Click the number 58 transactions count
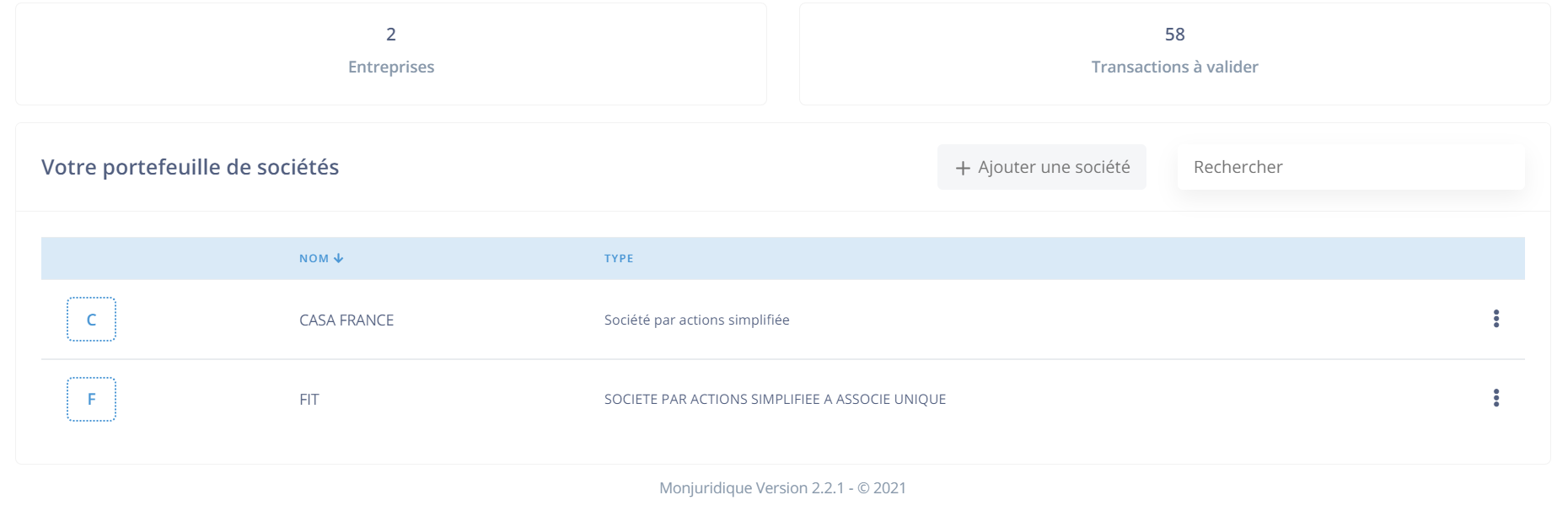1568x511 pixels. click(x=1175, y=35)
